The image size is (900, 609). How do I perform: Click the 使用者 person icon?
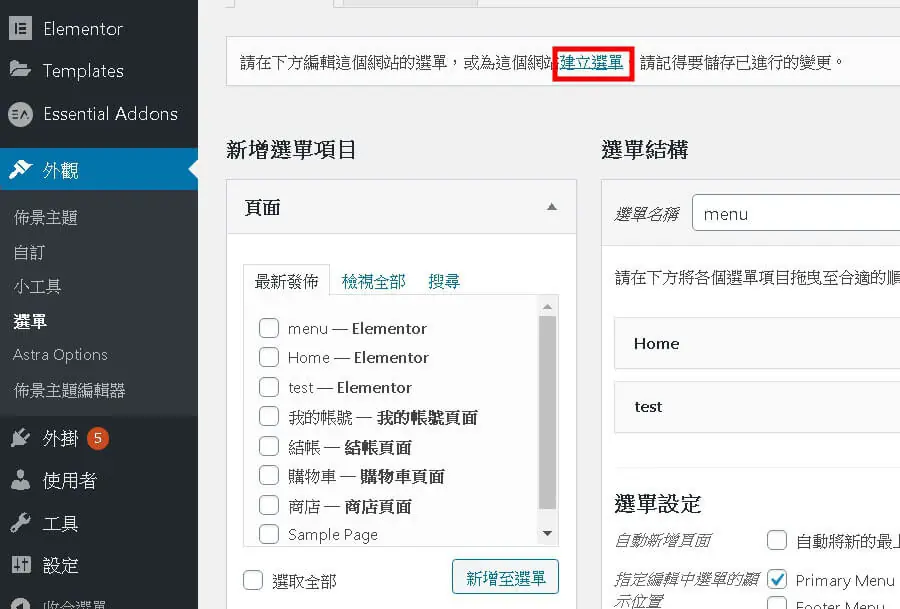coord(20,480)
